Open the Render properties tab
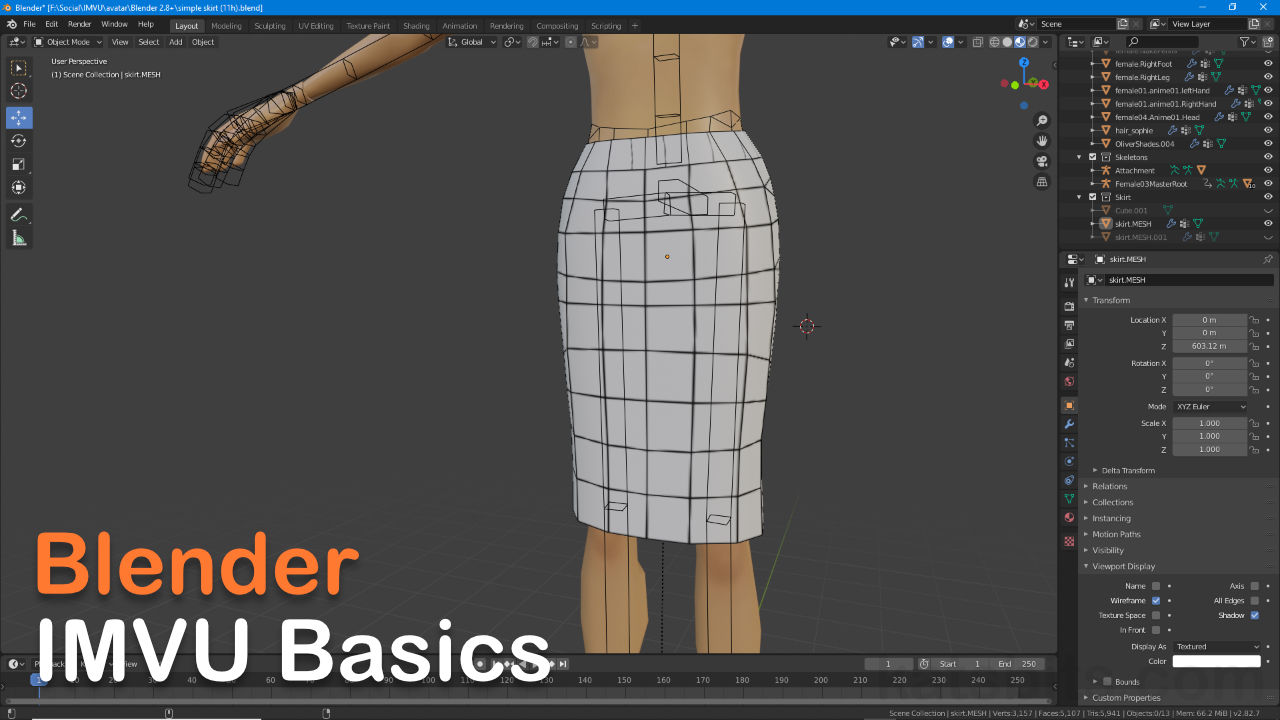 tap(1069, 305)
